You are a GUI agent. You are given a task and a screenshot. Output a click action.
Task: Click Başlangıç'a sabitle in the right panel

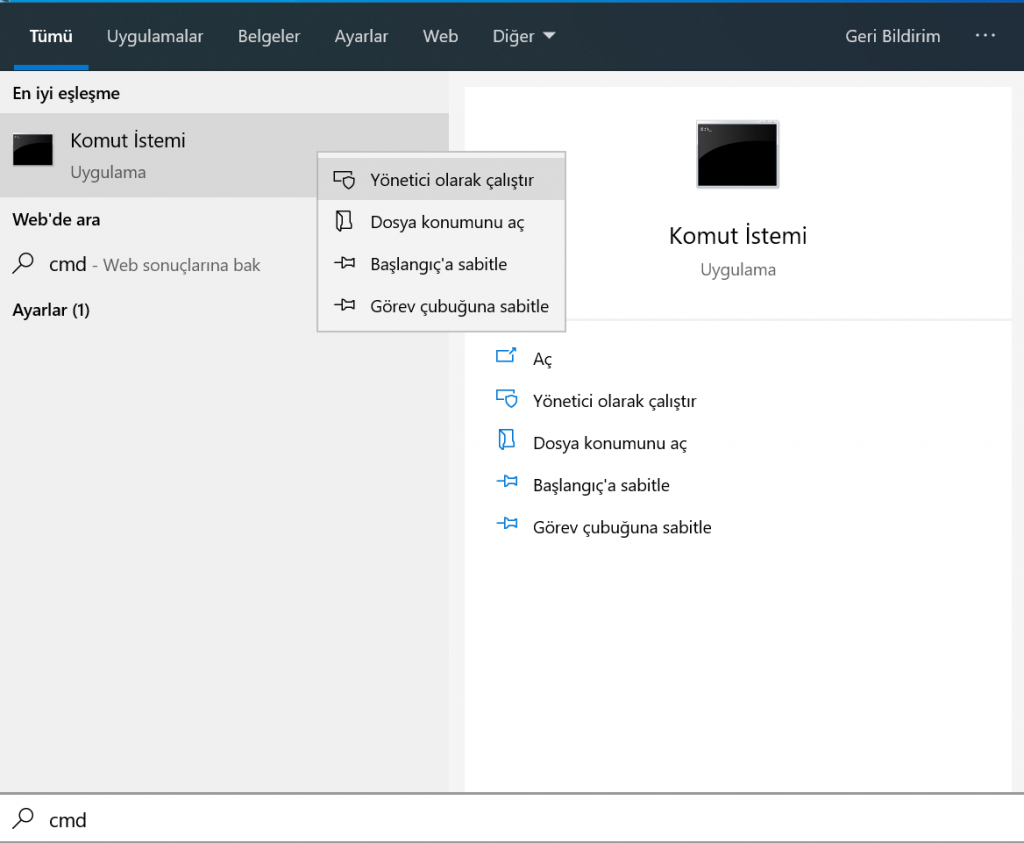(601, 485)
